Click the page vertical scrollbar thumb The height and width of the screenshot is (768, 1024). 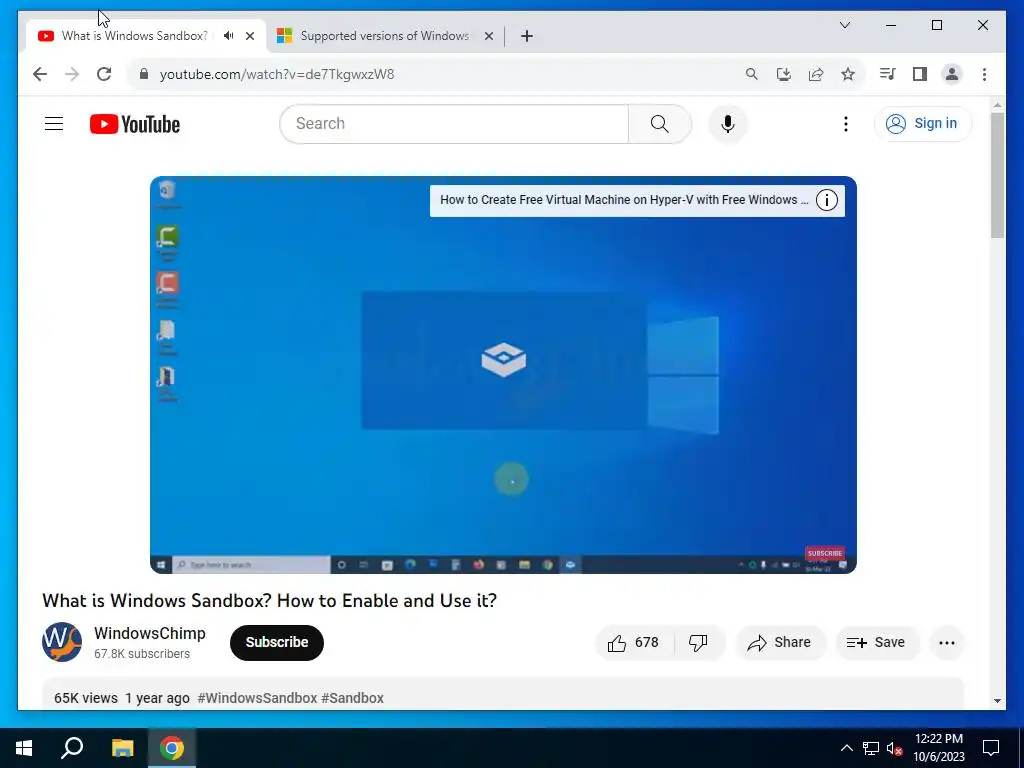pos(997,175)
